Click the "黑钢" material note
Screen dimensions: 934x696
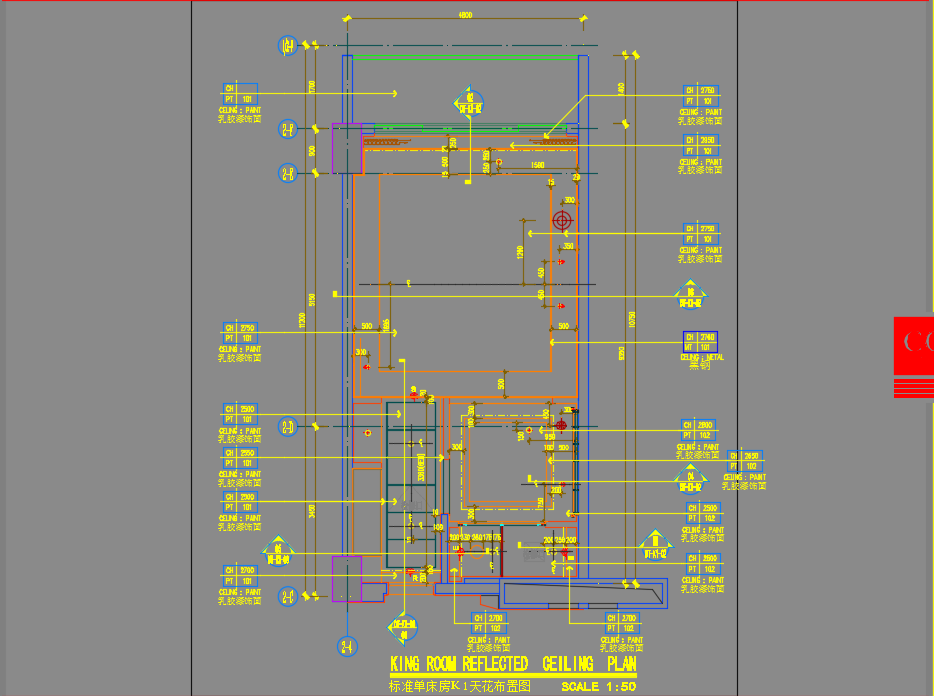700,365
